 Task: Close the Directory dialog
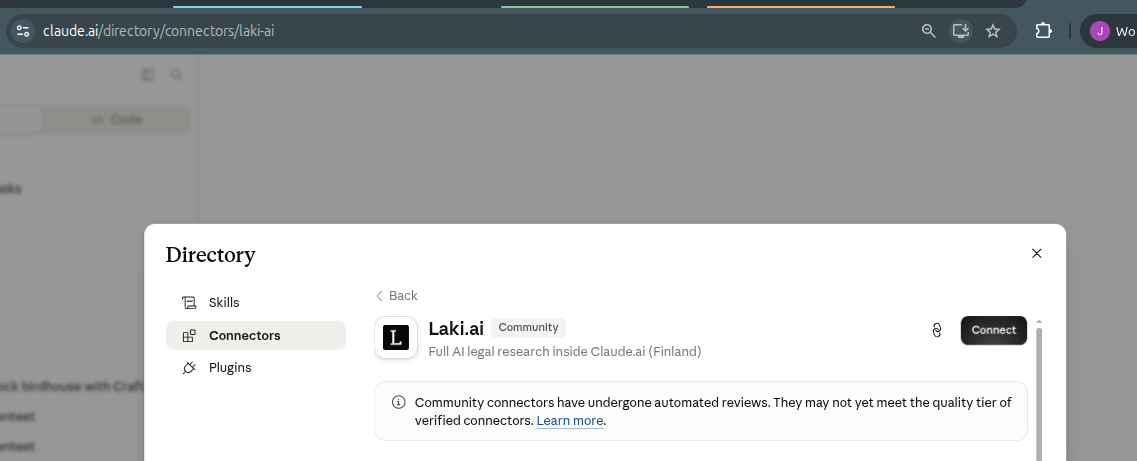pos(1036,253)
